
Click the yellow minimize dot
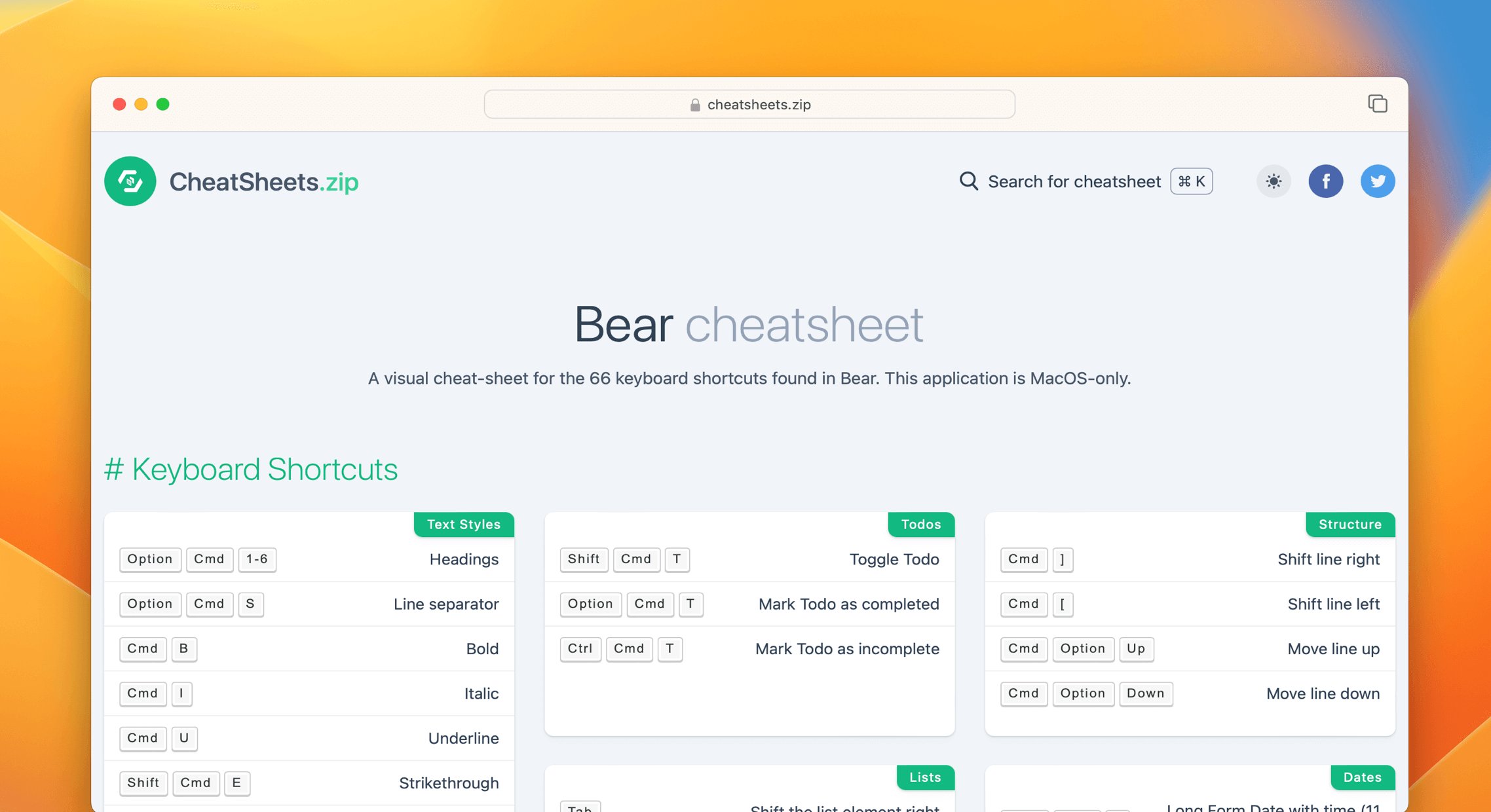coord(141,103)
